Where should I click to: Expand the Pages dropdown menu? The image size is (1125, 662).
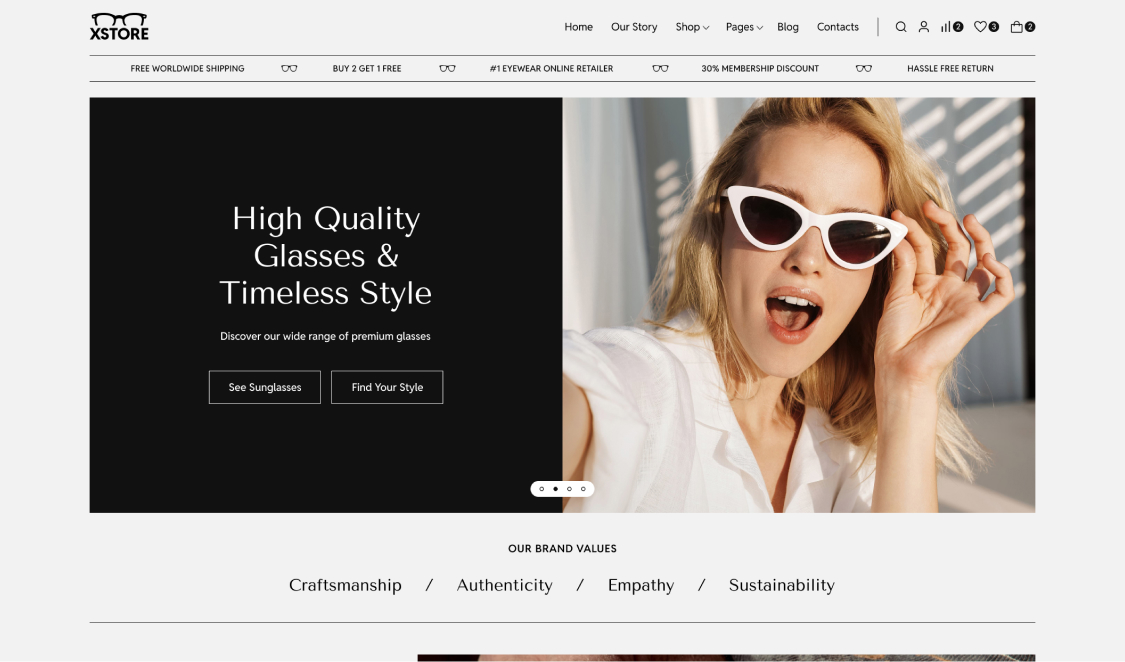click(x=743, y=27)
